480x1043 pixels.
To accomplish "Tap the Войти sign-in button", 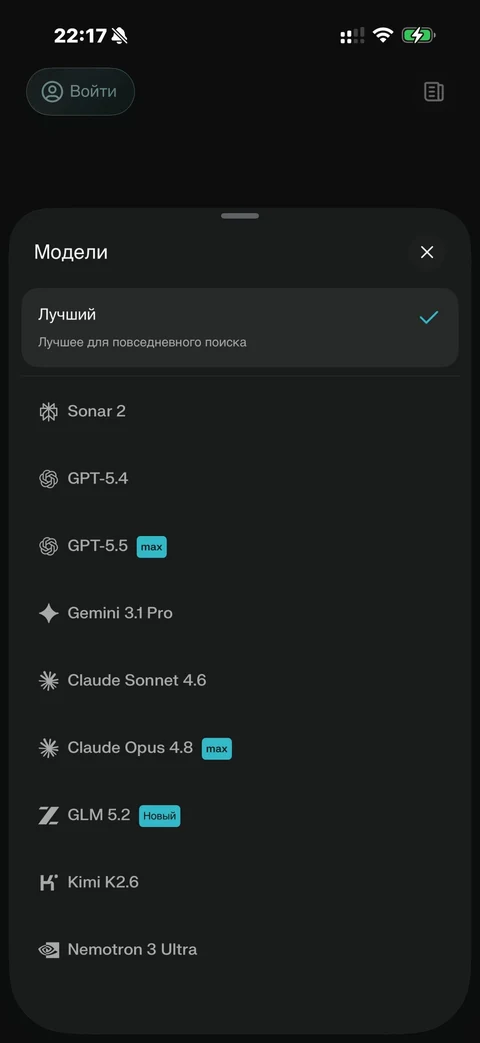I will point(80,92).
